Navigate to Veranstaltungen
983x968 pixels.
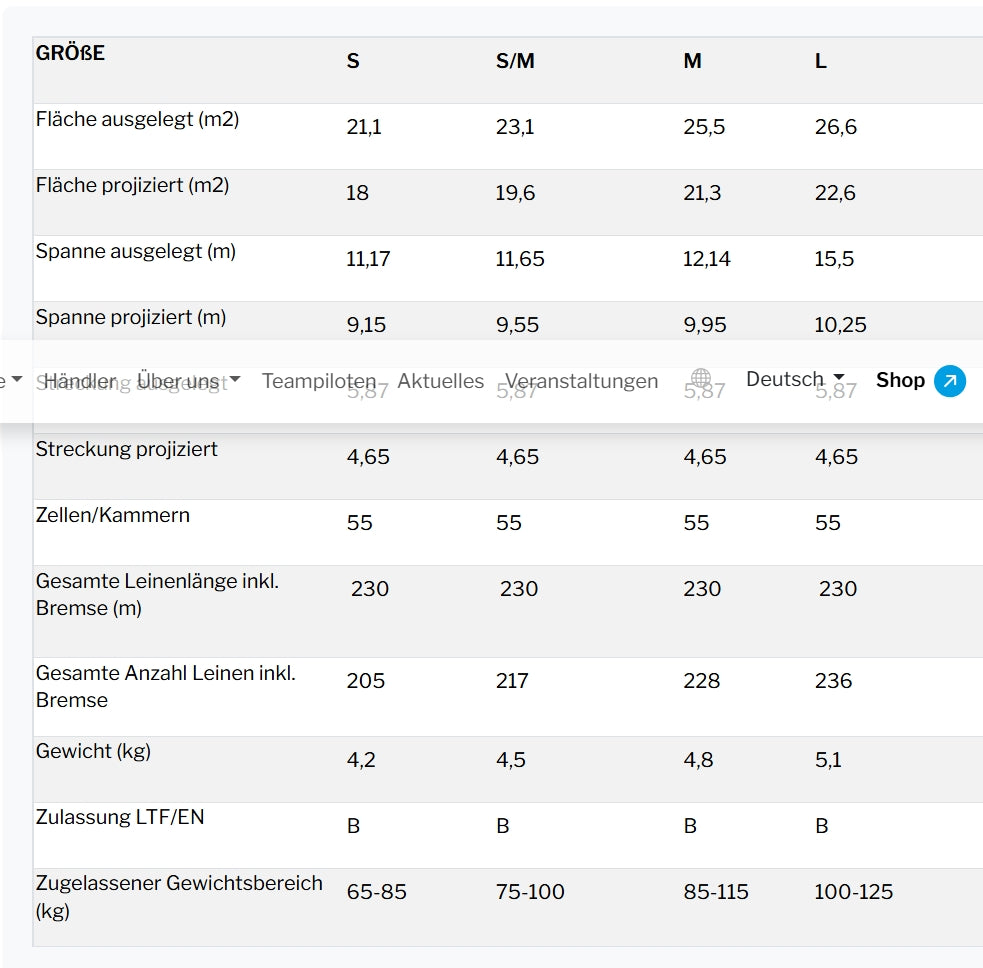coord(581,381)
